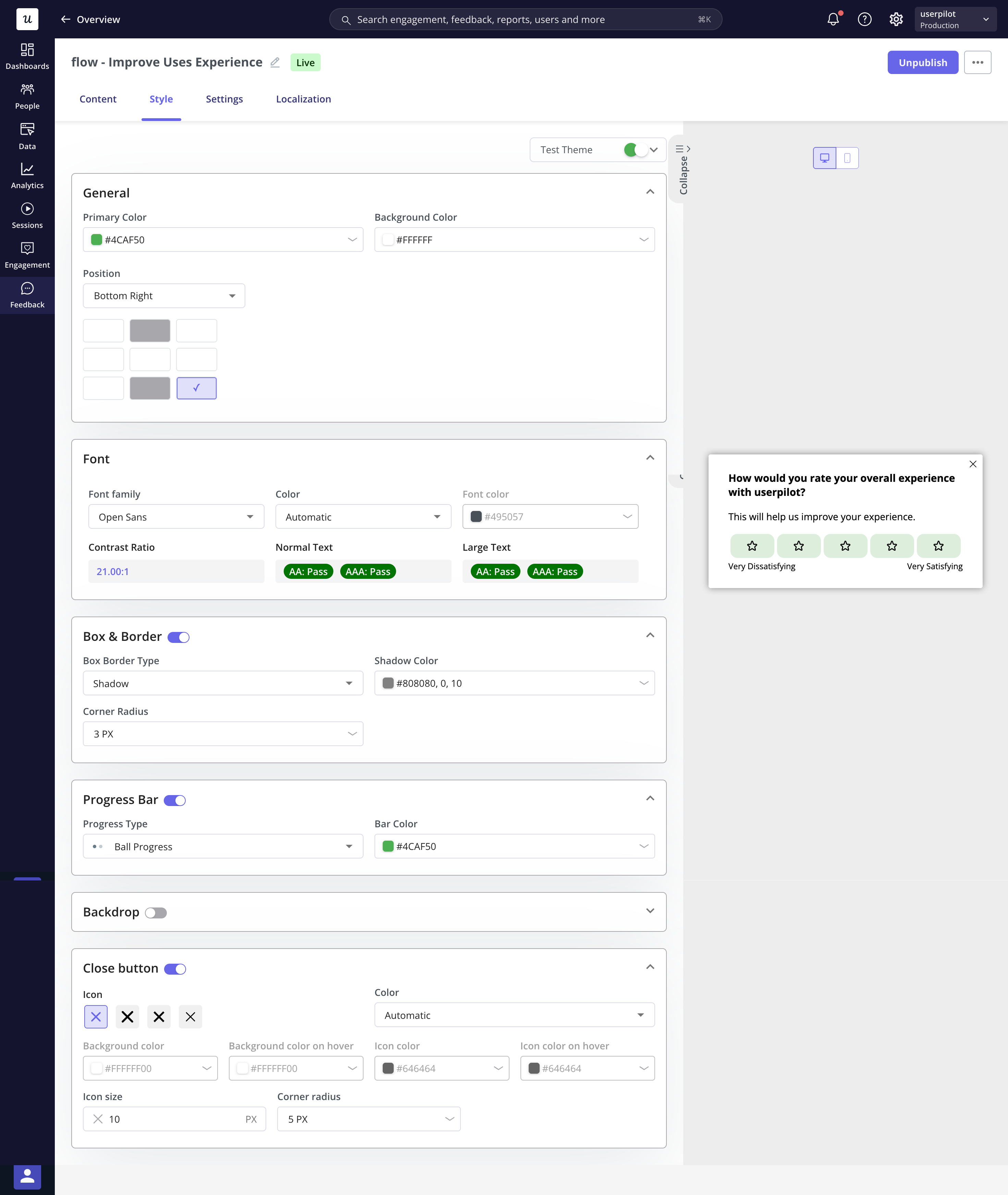Image resolution: width=1008 pixels, height=1195 pixels.
Task: Open the Localization tab
Action: [x=304, y=99]
